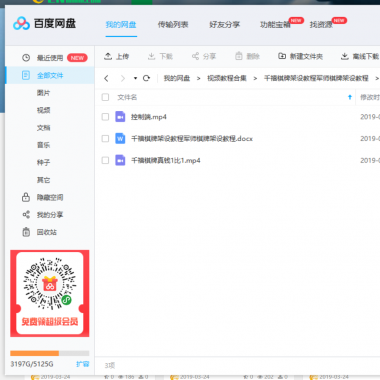Screen dimensions: 380x380
Task: Refresh the file list
Action: (146, 78)
